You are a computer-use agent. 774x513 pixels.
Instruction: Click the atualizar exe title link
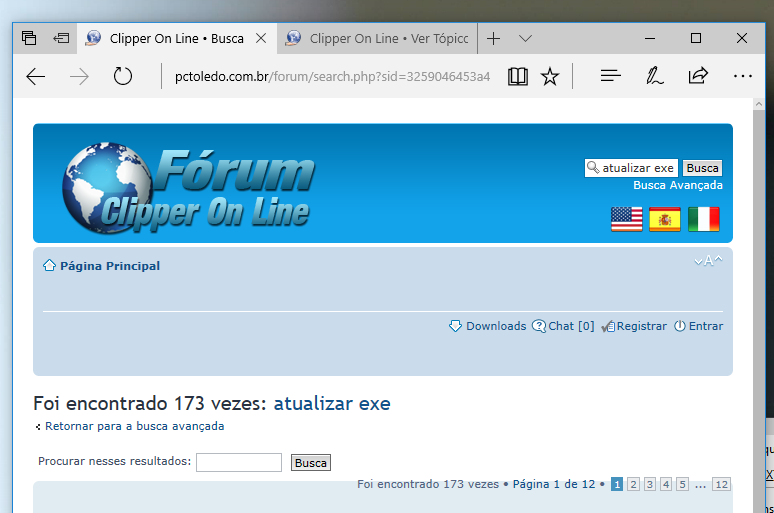point(332,404)
